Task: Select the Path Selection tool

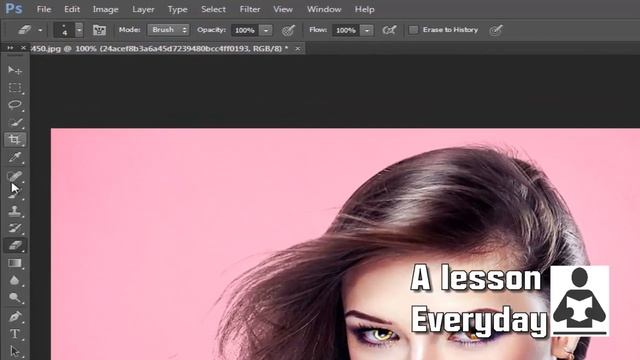Action: click(x=15, y=351)
